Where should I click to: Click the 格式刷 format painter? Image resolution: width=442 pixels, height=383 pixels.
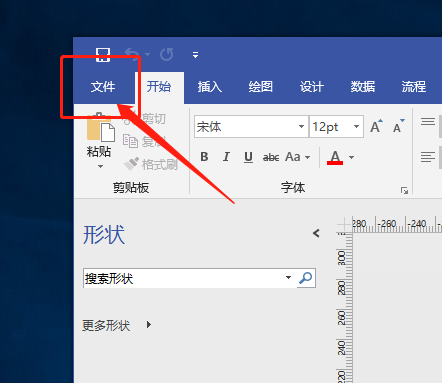(x=151, y=164)
